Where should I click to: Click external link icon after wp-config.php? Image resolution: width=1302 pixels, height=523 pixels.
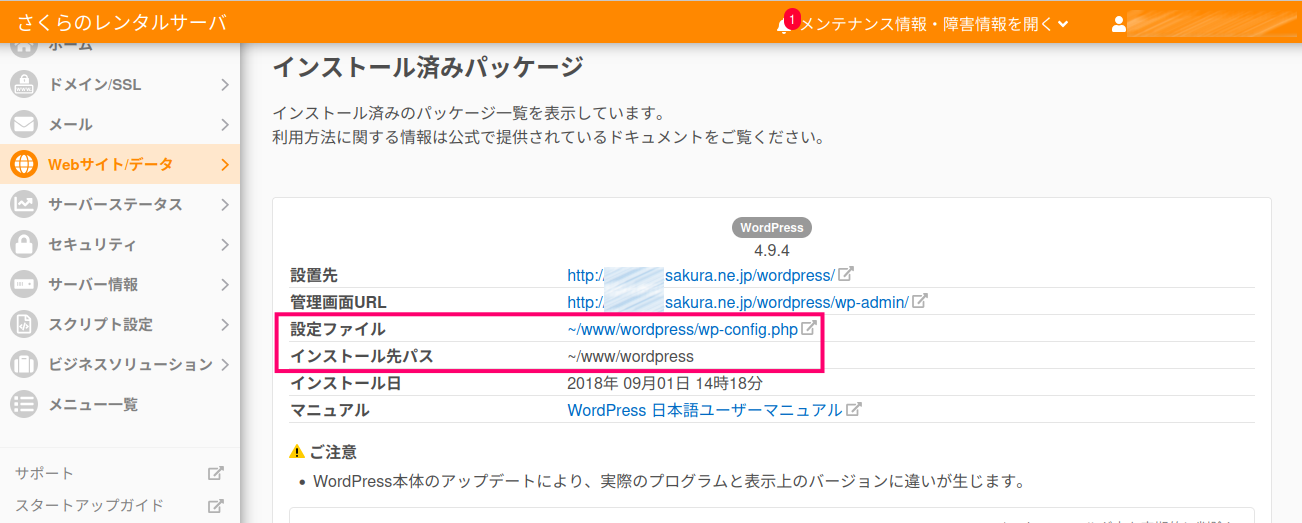pos(809,328)
